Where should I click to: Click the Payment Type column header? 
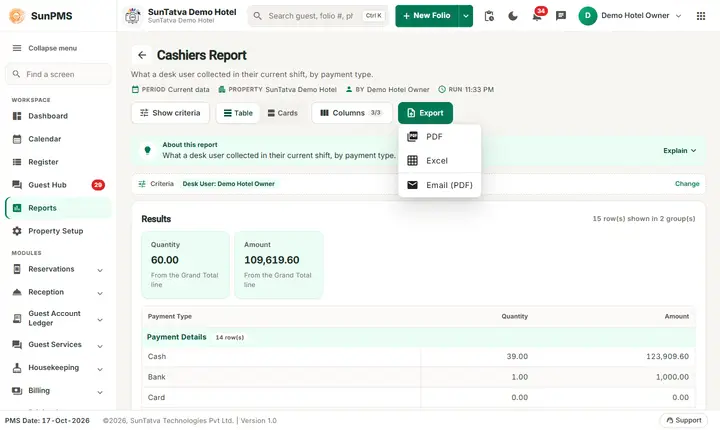click(169, 317)
